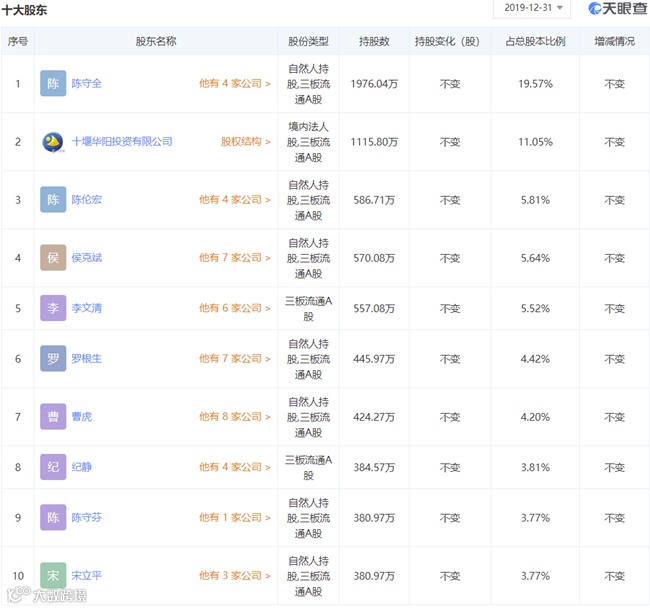The height and width of the screenshot is (609, 650).
Task: Open shareholder 陈守芬 profile link
Action: click(87, 517)
